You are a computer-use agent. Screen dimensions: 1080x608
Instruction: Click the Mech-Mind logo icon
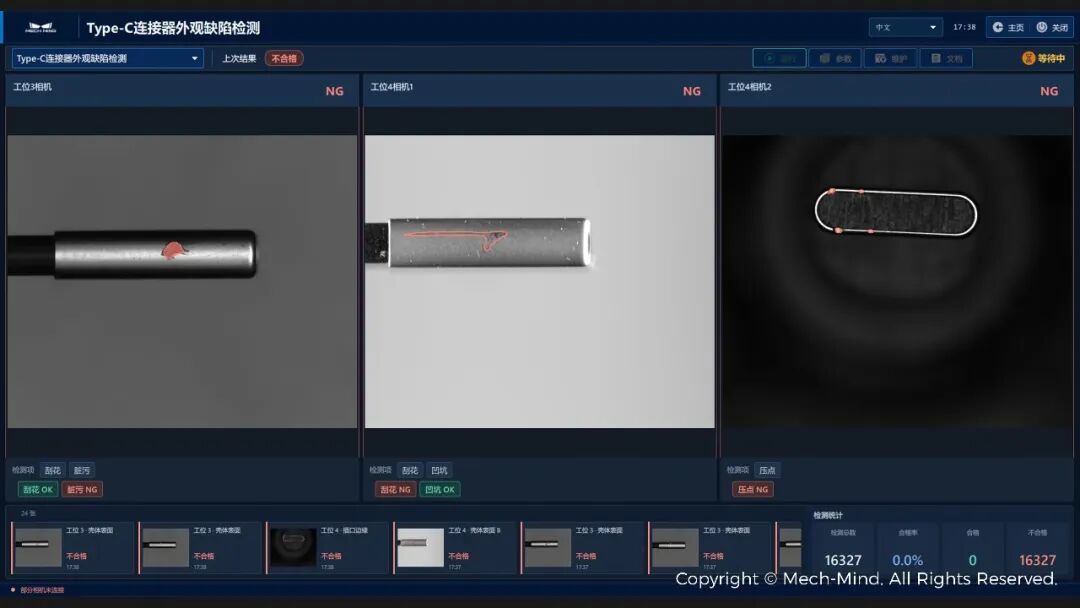[40, 28]
